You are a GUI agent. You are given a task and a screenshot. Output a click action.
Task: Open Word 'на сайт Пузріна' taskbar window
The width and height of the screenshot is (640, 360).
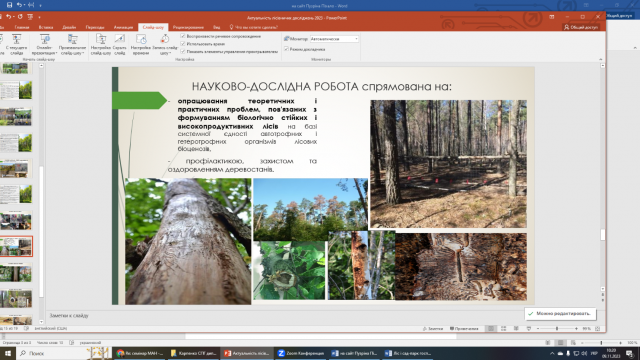354,353
